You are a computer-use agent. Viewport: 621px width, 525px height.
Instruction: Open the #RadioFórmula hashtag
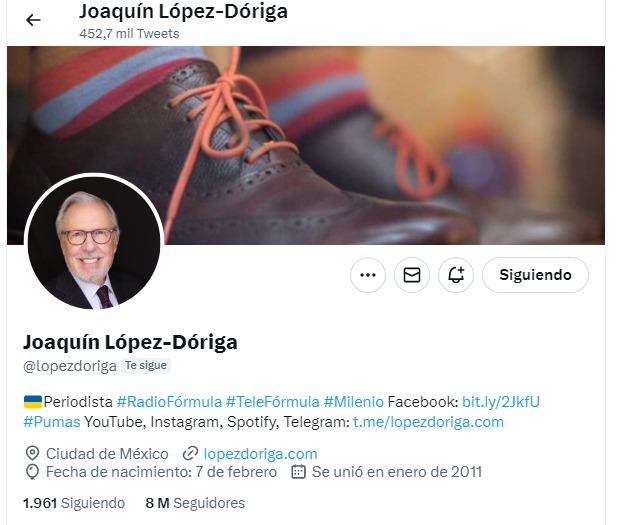pyautogui.click(x=169, y=402)
